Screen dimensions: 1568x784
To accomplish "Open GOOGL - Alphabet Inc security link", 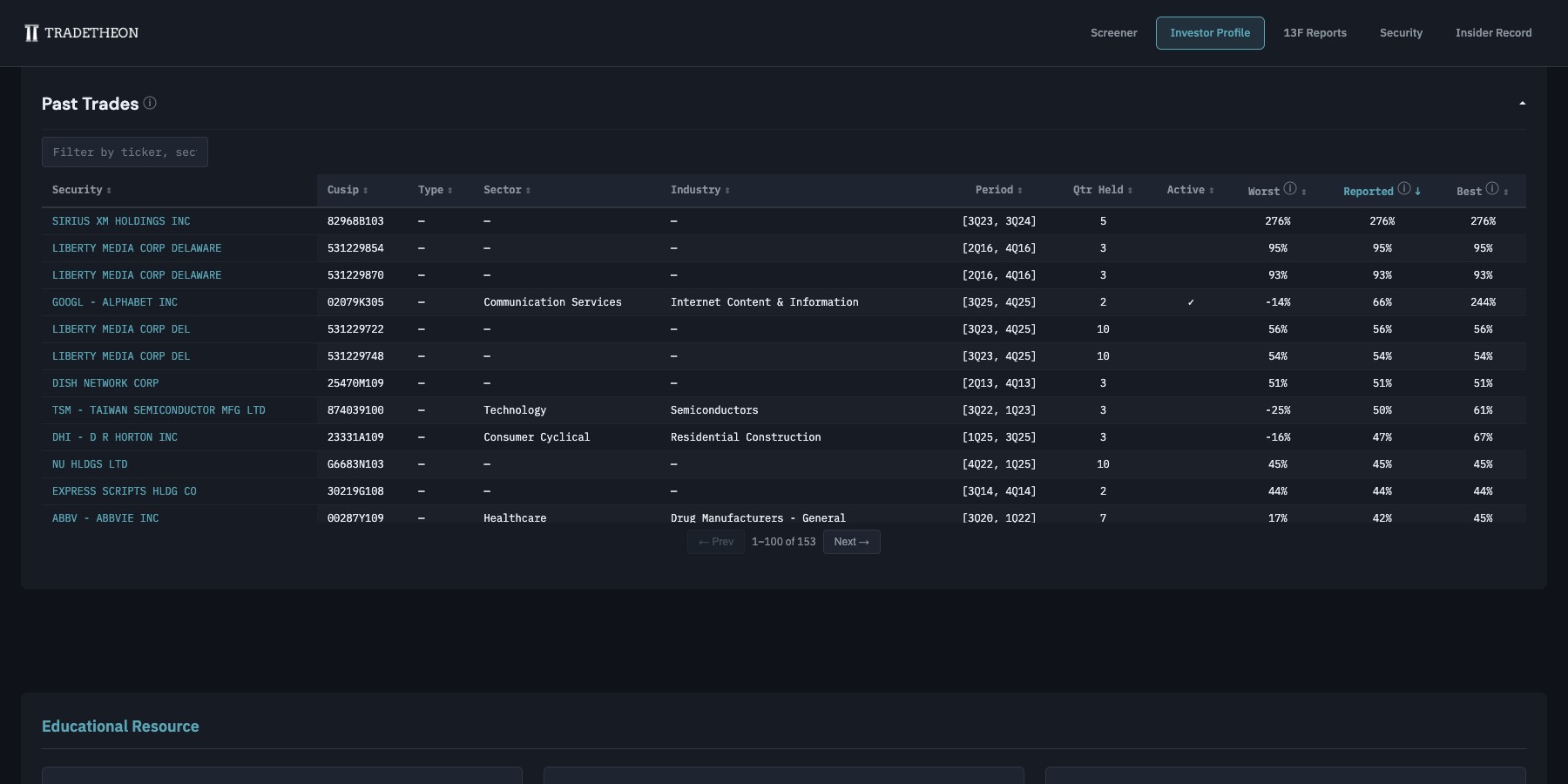I will point(114,302).
